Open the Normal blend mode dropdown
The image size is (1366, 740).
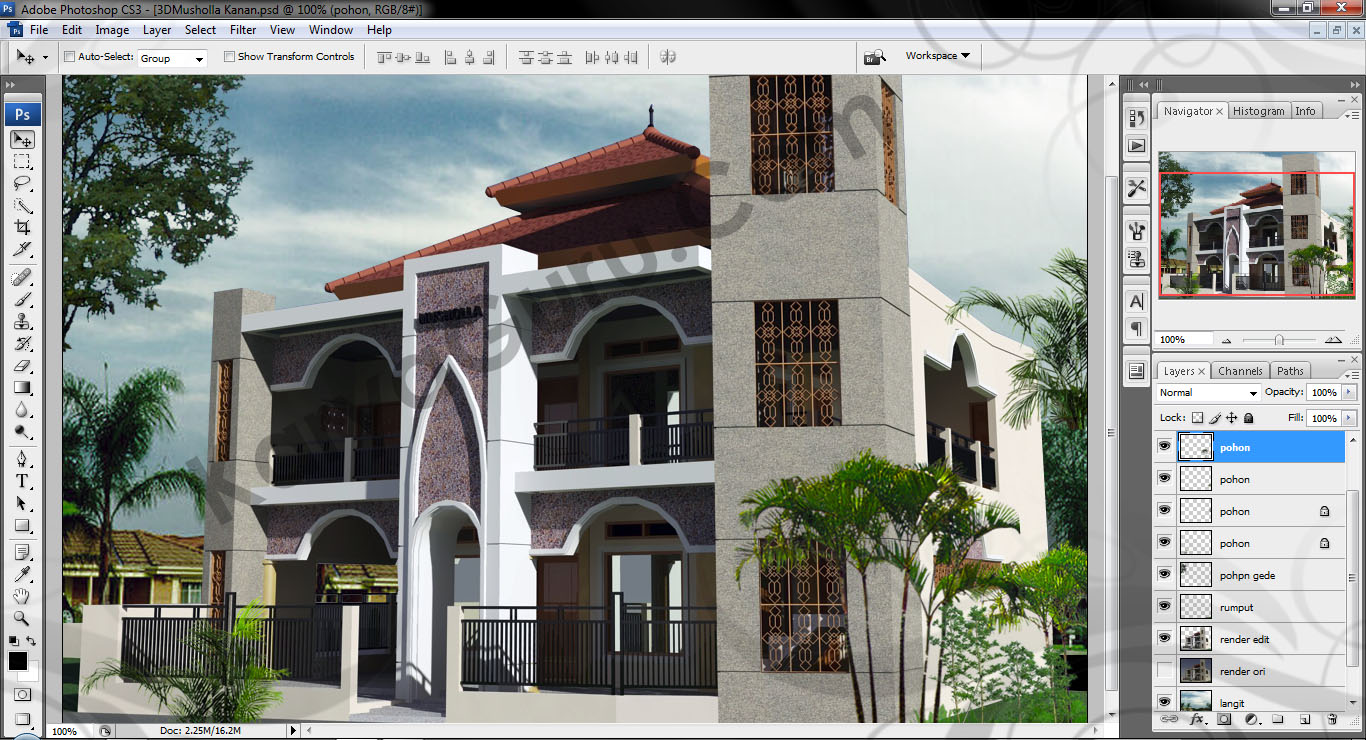click(x=1208, y=393)
